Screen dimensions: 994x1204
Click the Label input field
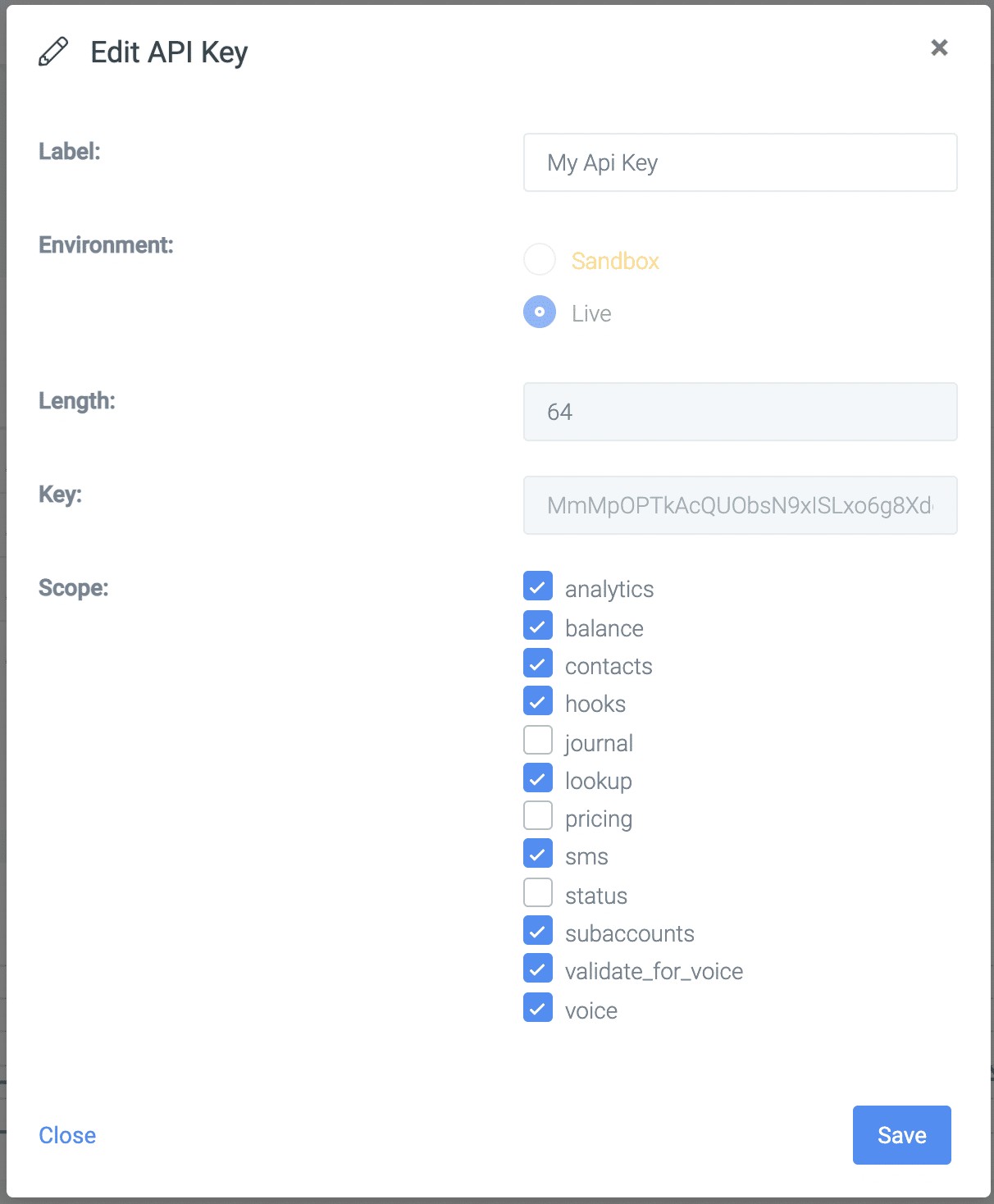pos(740,162)
